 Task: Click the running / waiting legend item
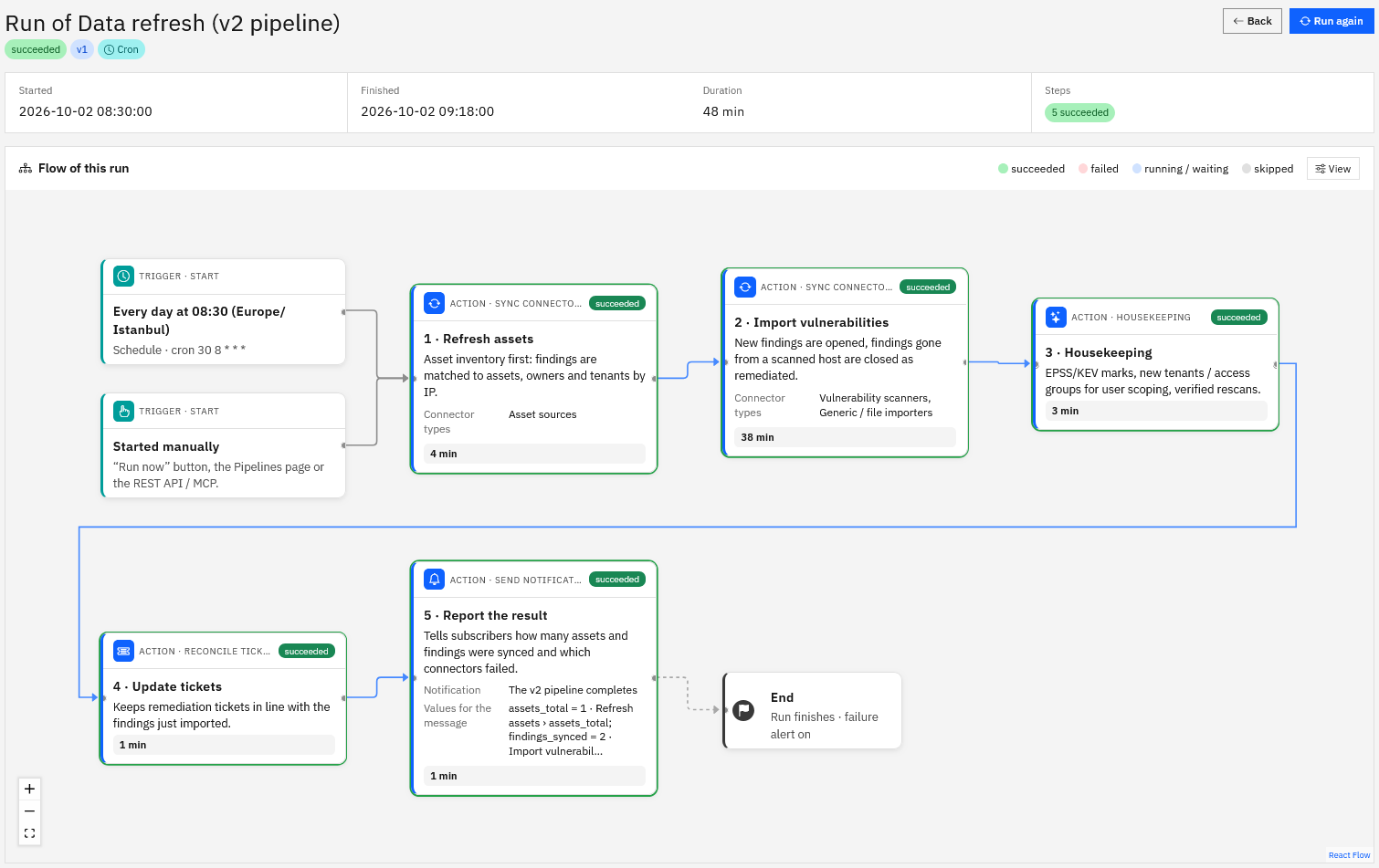1180,169
